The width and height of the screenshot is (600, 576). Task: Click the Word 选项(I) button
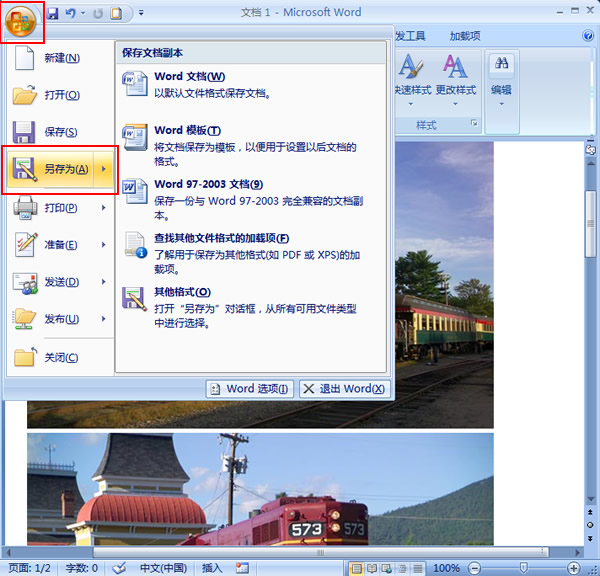pos(249,389)
